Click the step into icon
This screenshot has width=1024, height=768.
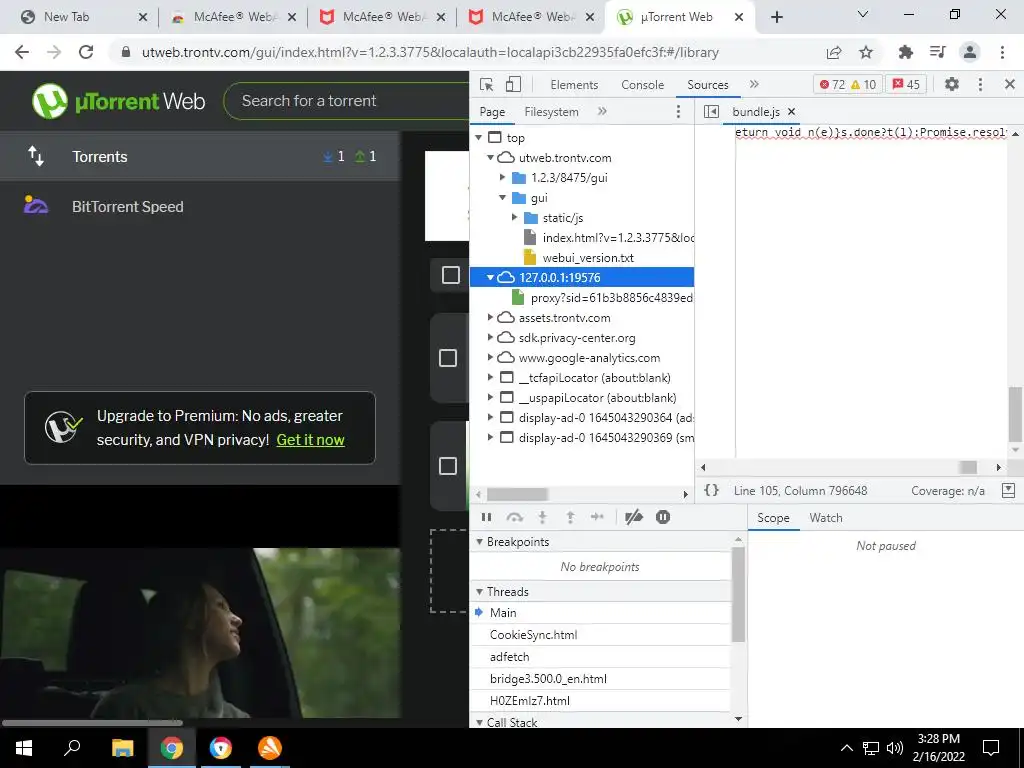point(542,517)
